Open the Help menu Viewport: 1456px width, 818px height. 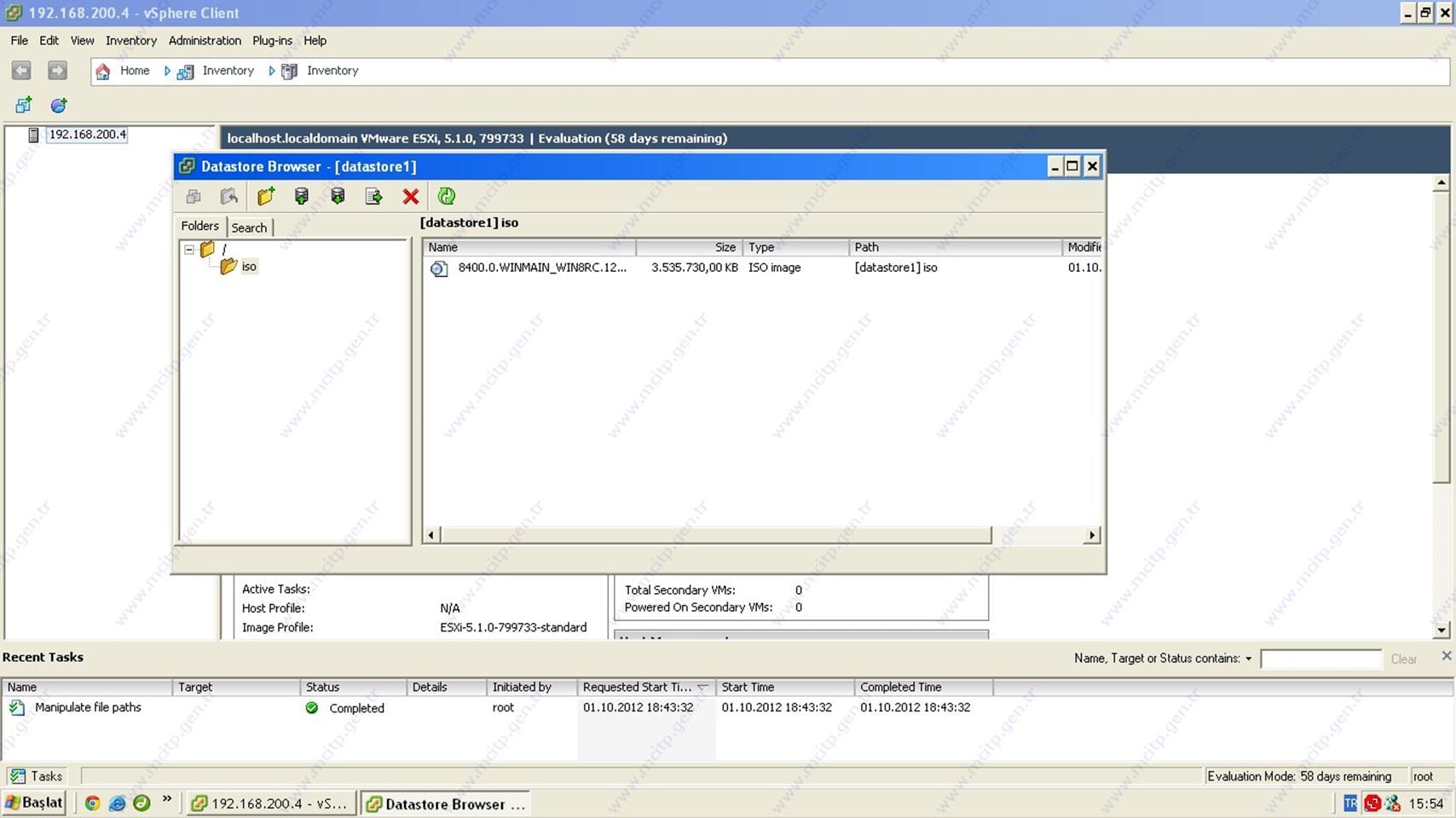coord(315,40)
